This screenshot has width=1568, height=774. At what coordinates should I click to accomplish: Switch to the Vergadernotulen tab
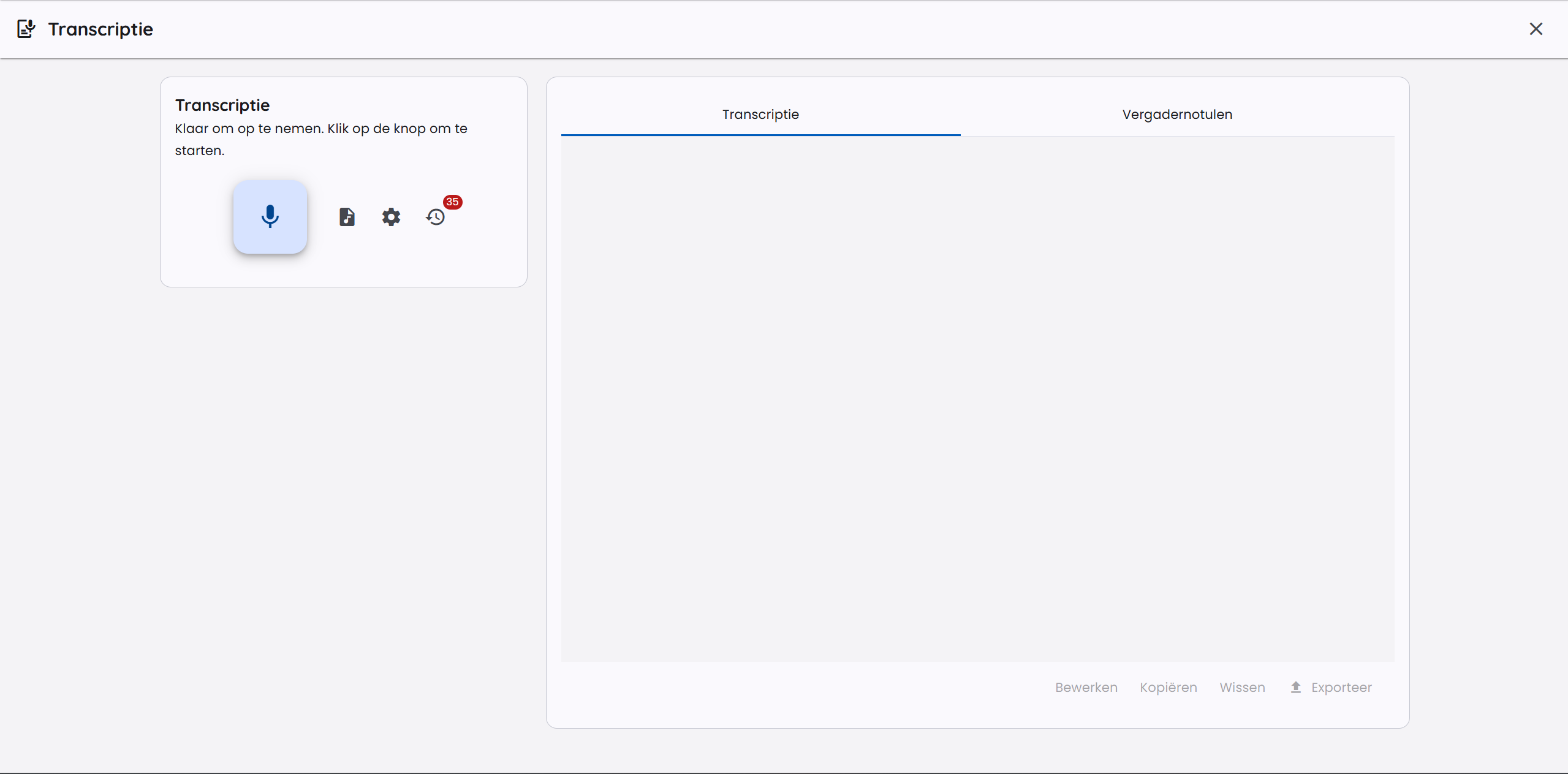1176,114
